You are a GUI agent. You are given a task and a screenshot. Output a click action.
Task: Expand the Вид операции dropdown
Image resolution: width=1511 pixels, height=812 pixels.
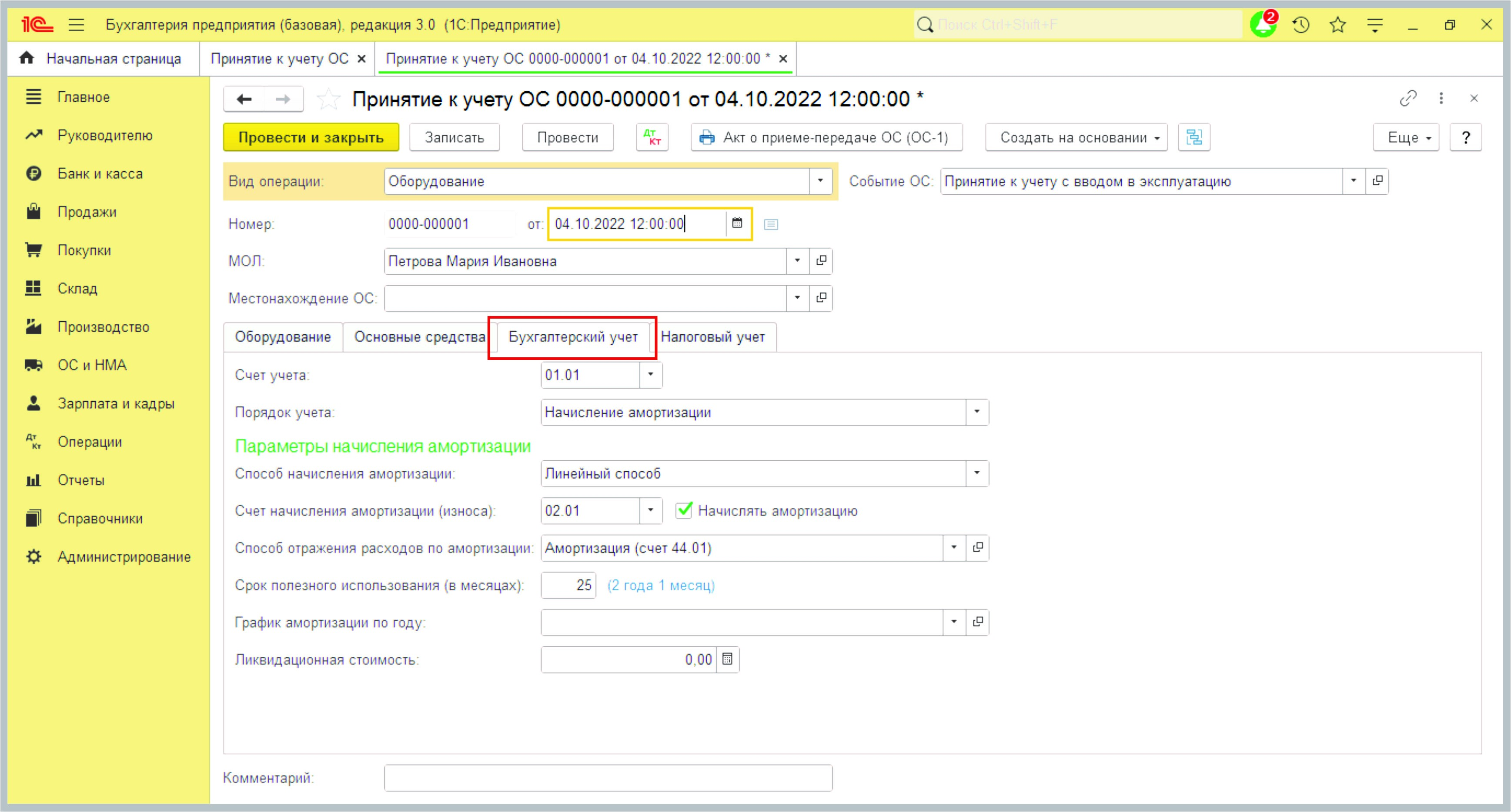820,181
